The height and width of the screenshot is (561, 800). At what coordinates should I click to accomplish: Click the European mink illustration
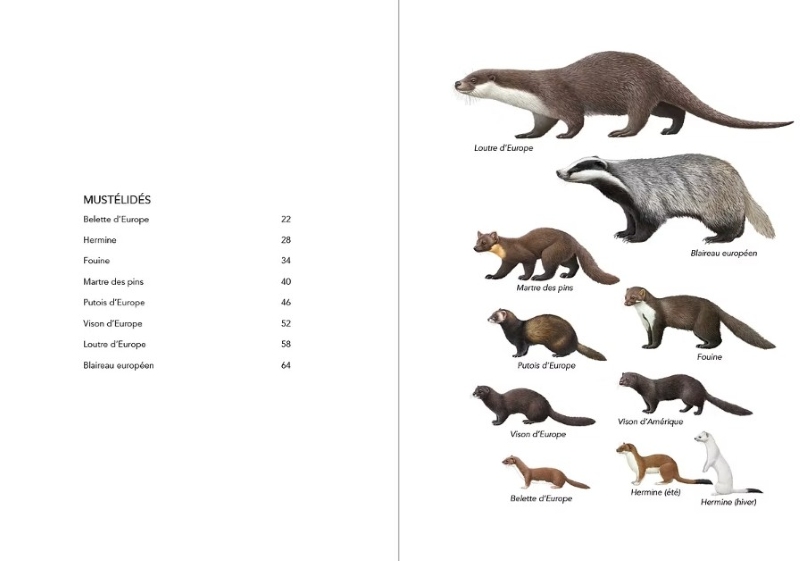(533, 406)
